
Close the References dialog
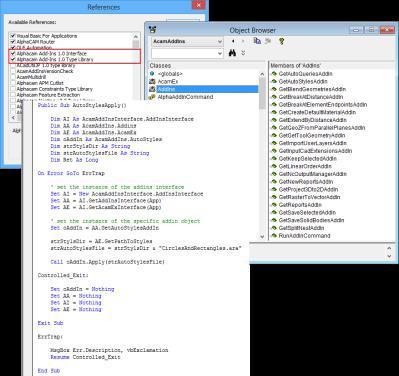pyautogui.click(x=198, y=5)
